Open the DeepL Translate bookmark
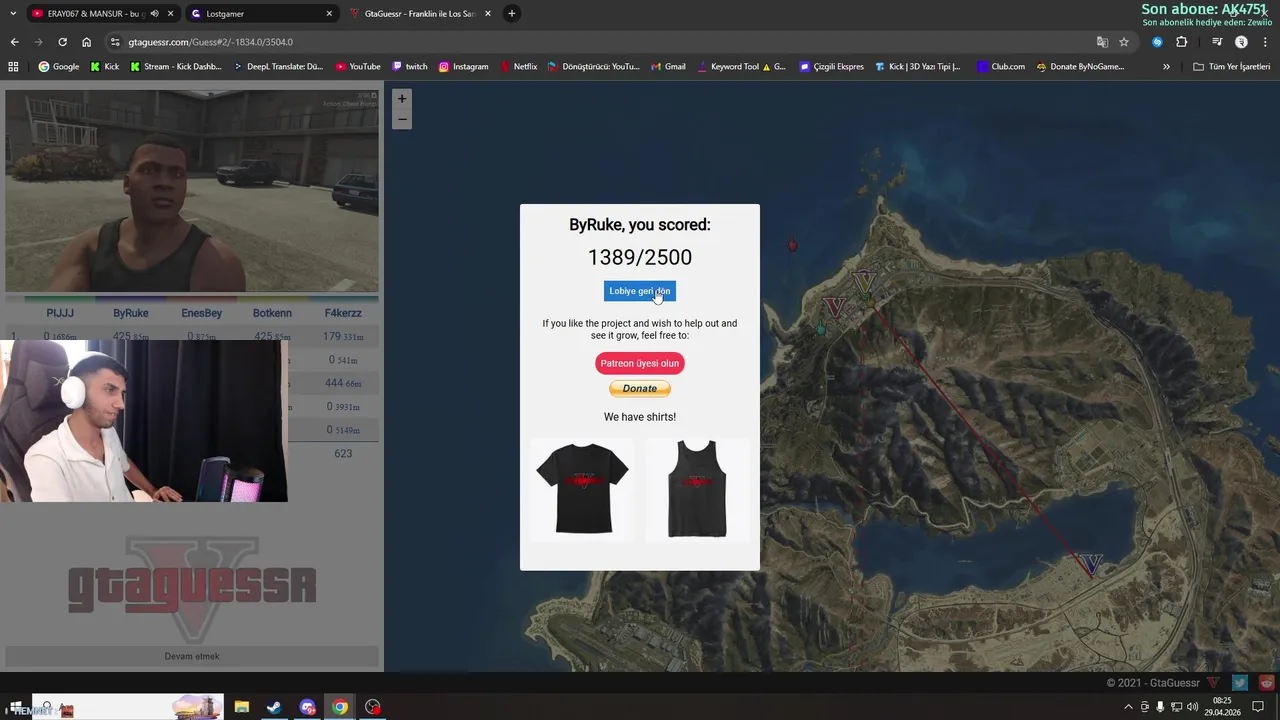The width and height of the screenshot is (1280, 720). [279, 67]
